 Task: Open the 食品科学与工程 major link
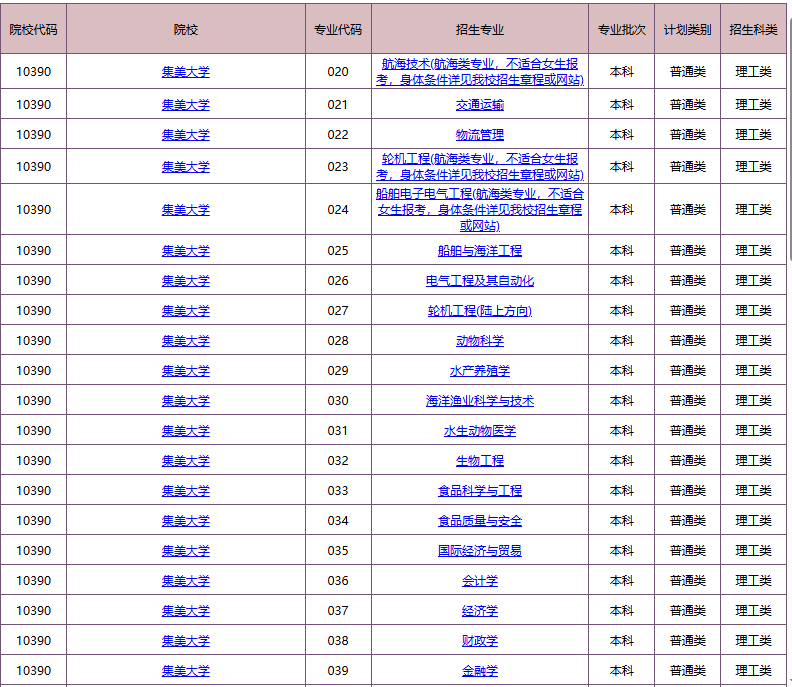click(480, 490)
